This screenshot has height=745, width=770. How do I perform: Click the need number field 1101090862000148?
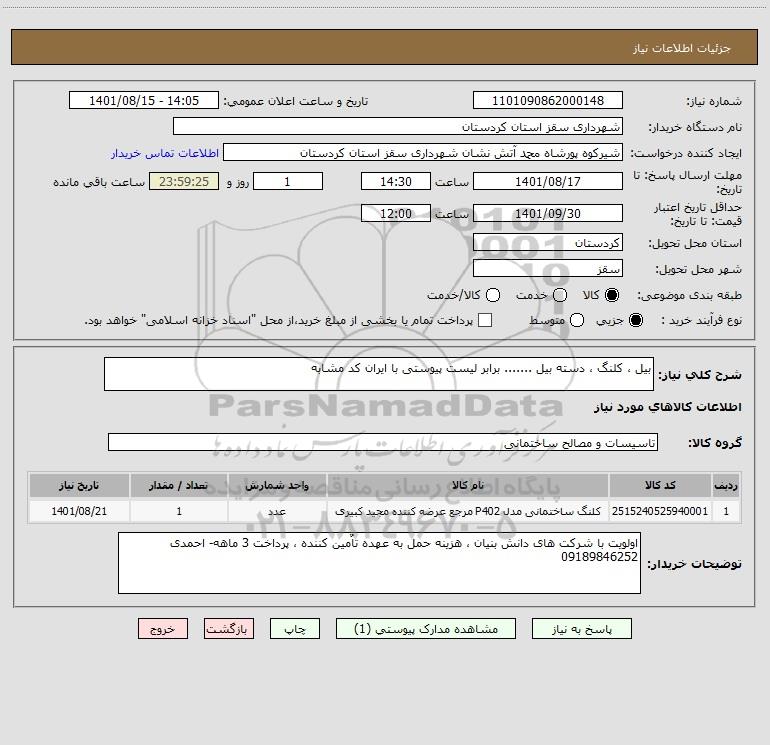pos(548,100)
